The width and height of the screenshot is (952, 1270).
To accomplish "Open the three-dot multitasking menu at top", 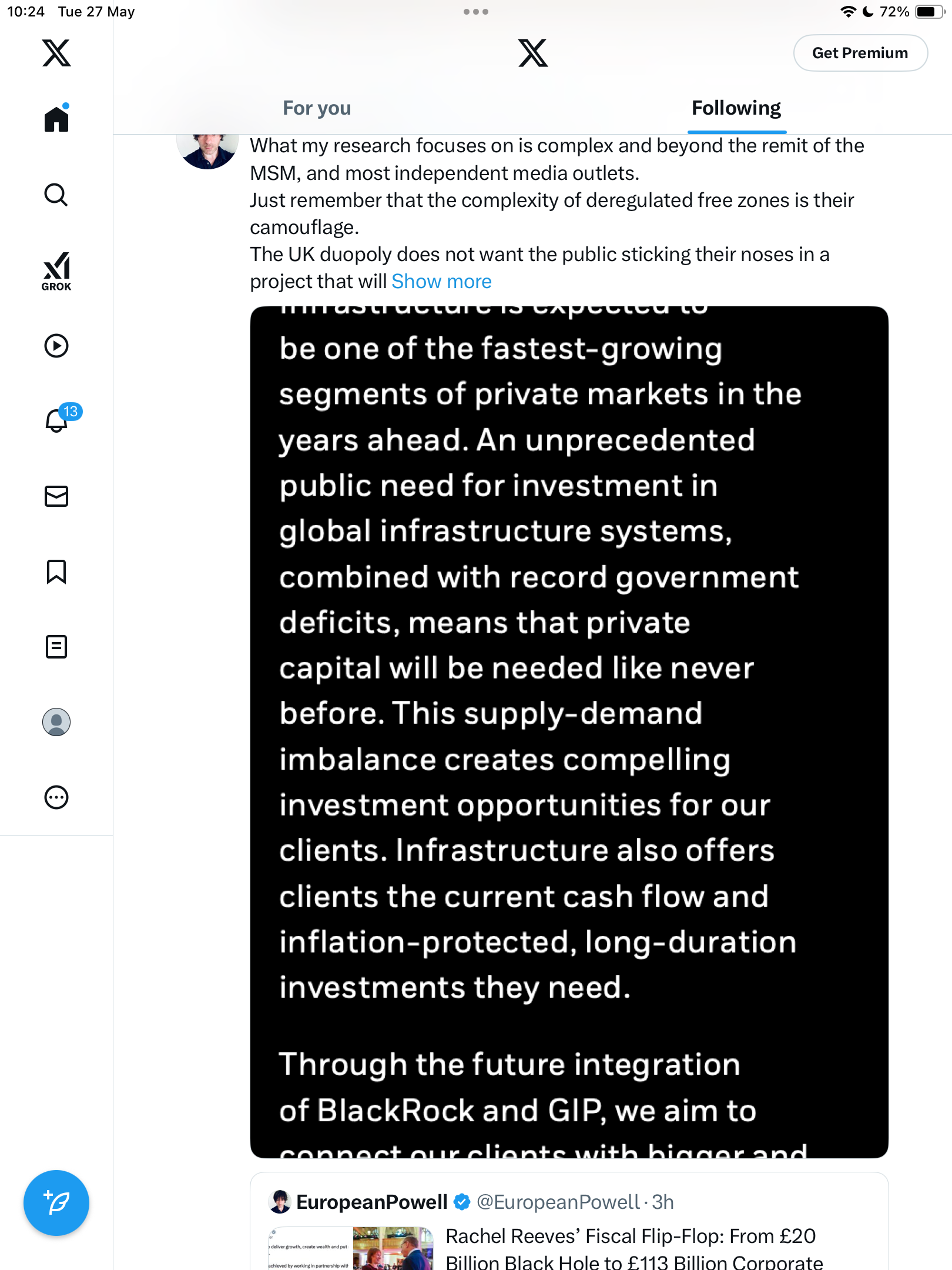I will 476,12.
